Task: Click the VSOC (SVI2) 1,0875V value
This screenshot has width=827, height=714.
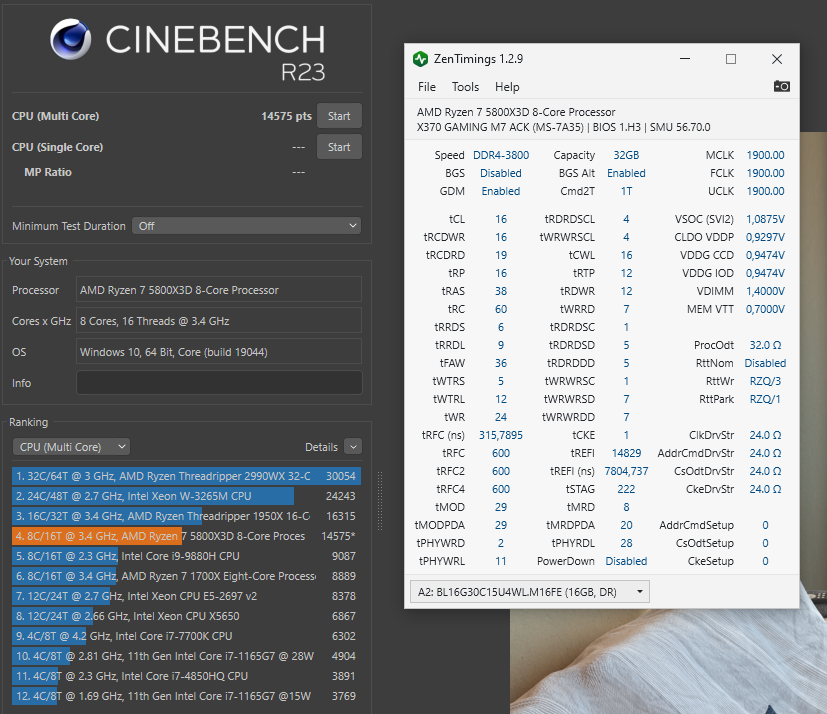Action: tap(765, 219)
